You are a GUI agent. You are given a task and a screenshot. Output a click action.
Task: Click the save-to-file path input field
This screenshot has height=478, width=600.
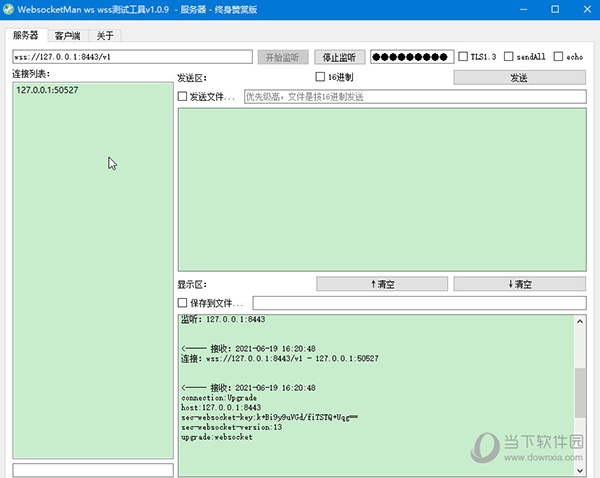click(419, 303)
